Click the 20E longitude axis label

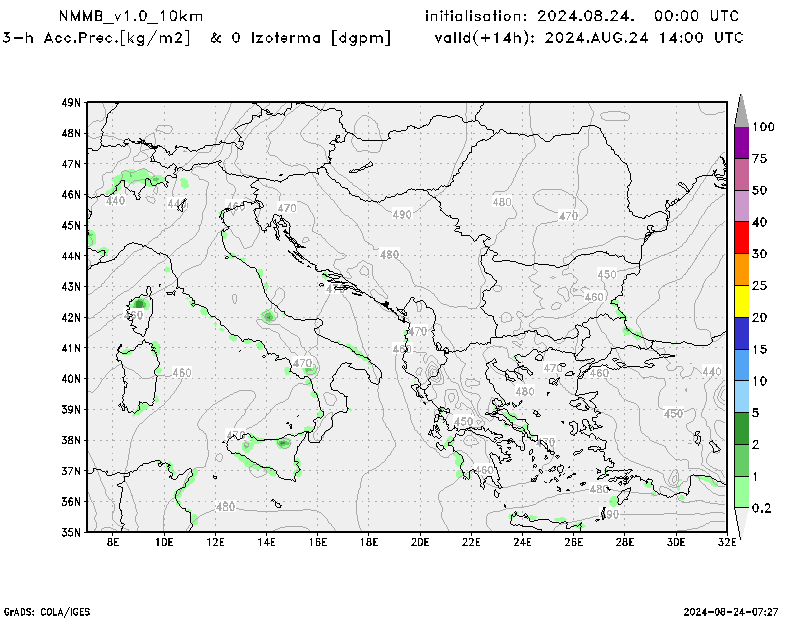click(420, 543)
